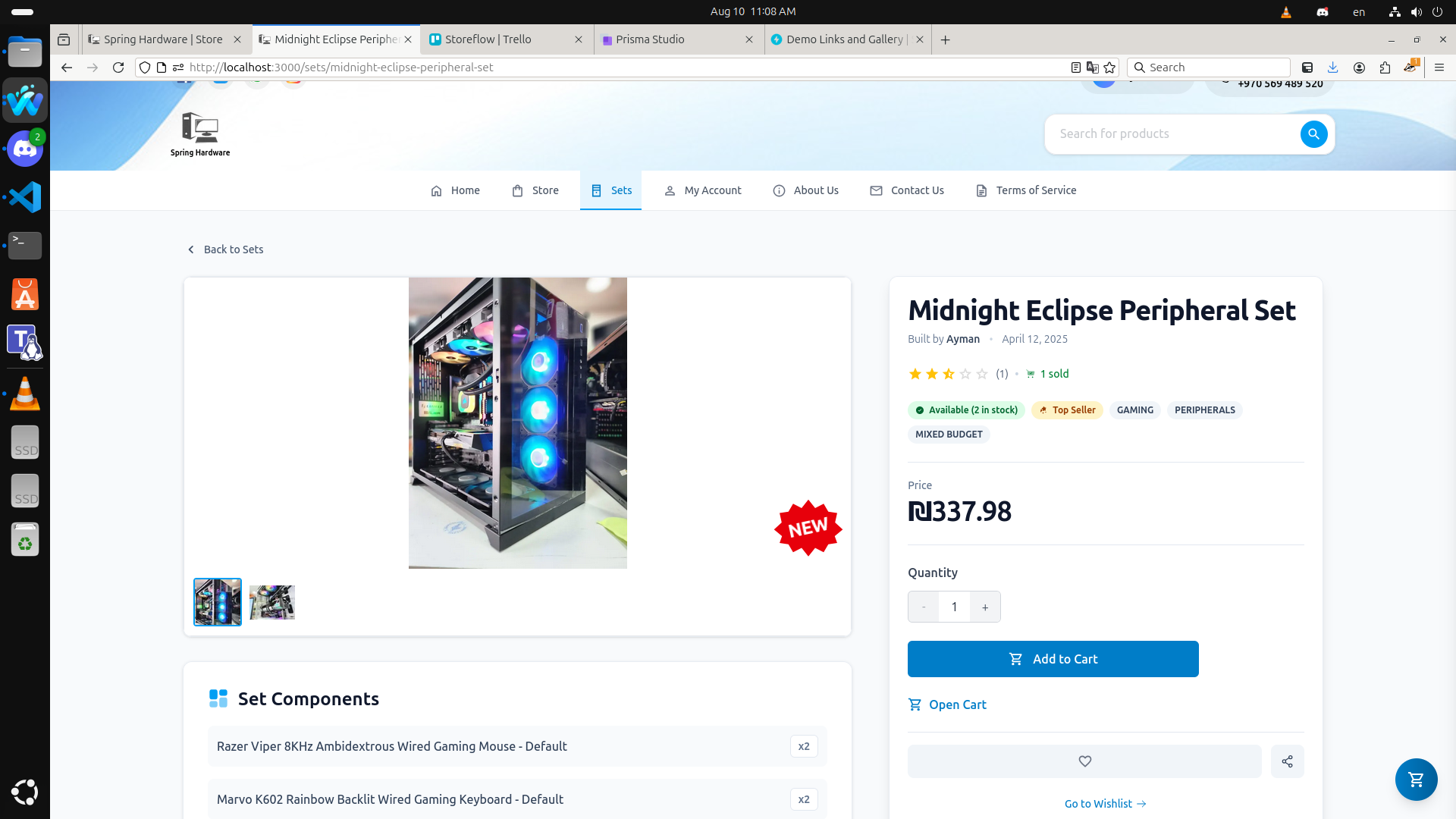Select the second product thumbnail
This screenshot has width=1456, height=819.
[x=272, y=602]
